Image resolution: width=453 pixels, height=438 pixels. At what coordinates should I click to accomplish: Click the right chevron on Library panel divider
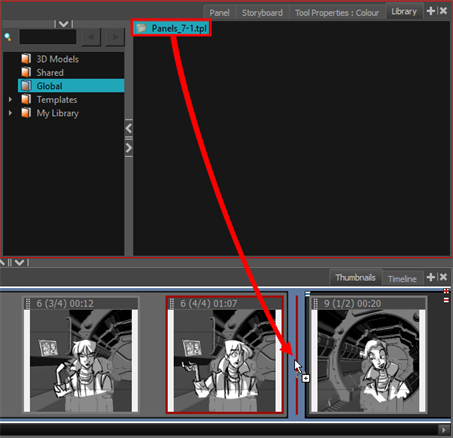click(129, 148)
